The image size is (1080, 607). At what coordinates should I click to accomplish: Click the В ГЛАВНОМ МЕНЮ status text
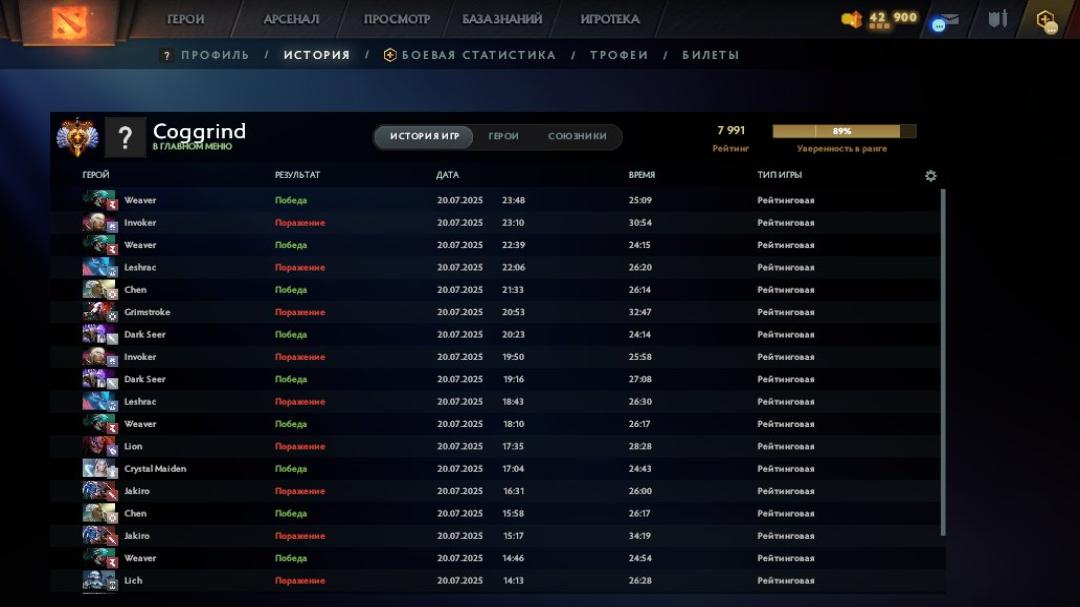pos(192,147)
